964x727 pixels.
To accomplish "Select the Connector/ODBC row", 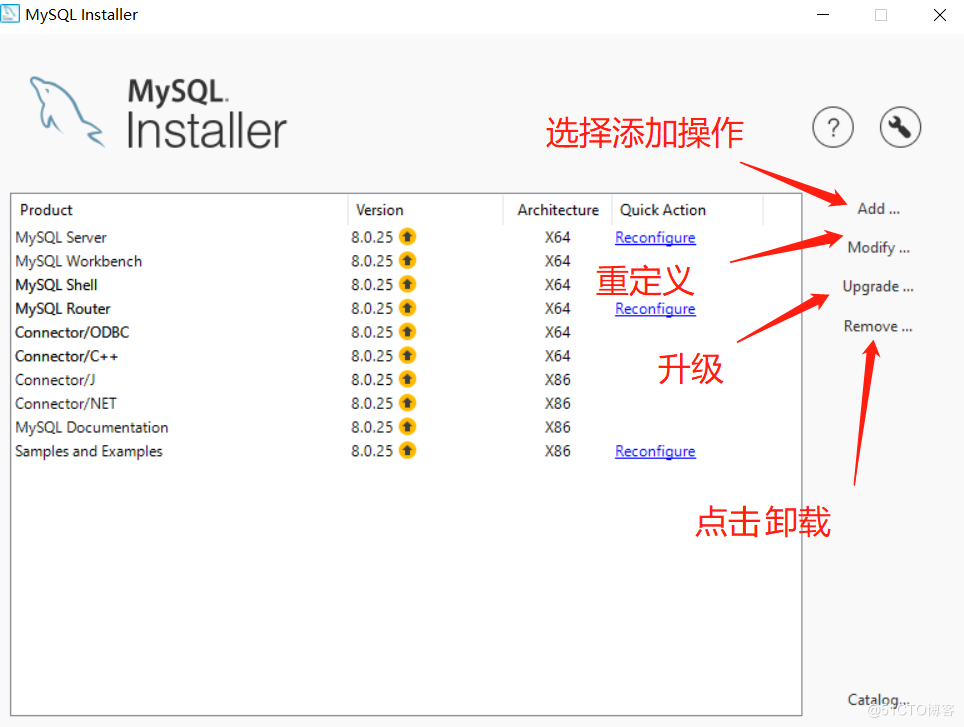I will tap(406, 332).
